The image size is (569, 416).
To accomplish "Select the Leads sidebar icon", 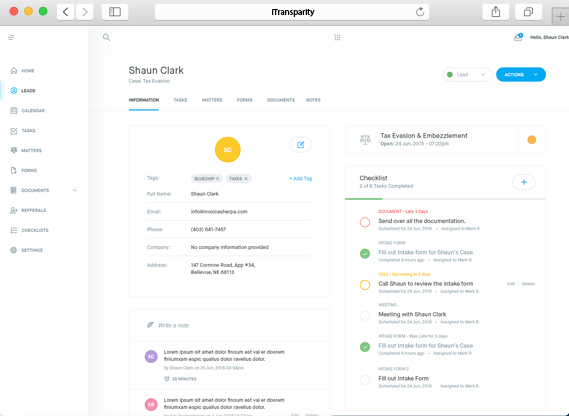I will 14,91.
